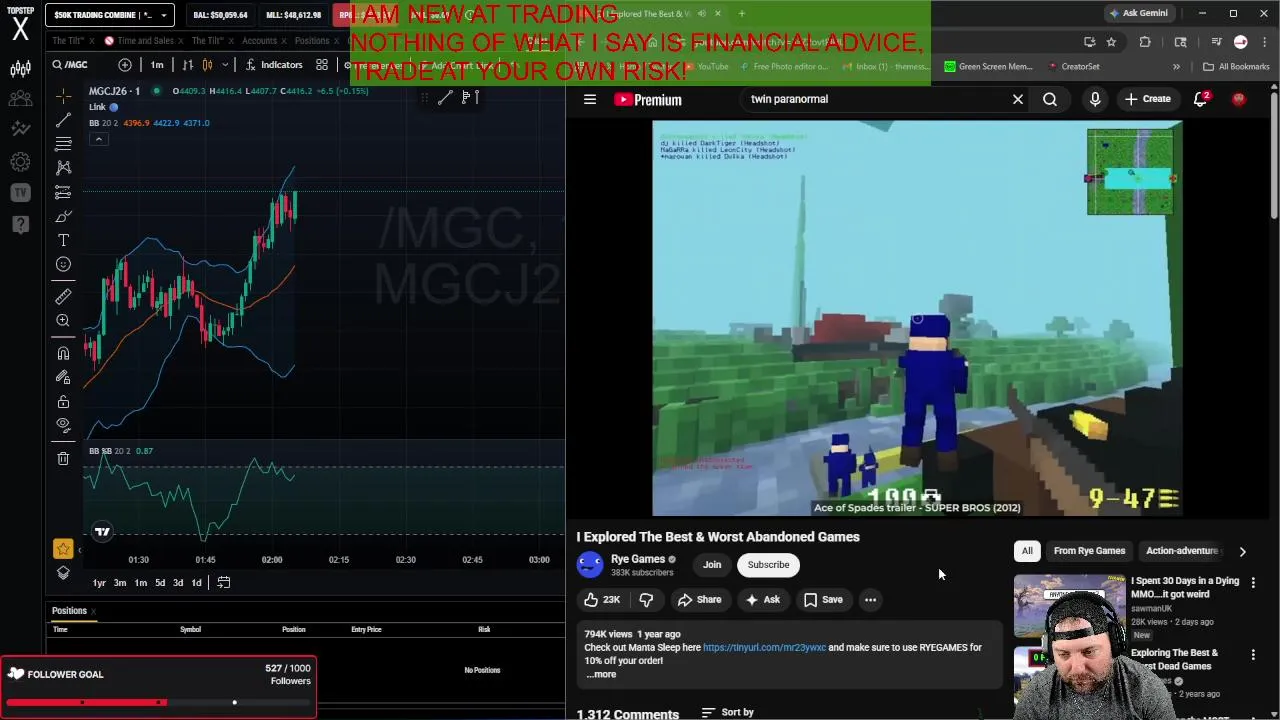Open the candlestick chart type dropdown arrow
Screen dimensions: 1280x720
tap(225, 65)
